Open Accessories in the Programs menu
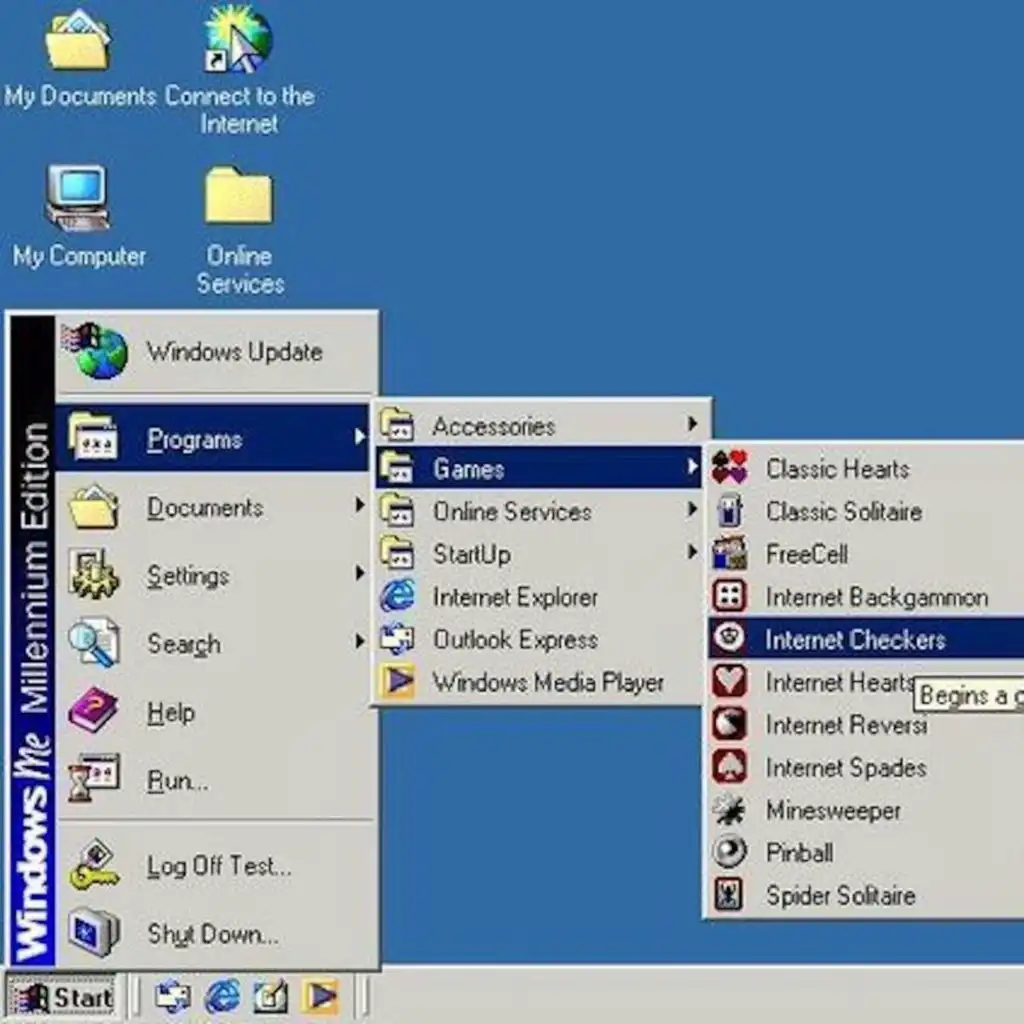The height and width of the screenshot is (1024, 1024). pos(539,425)
